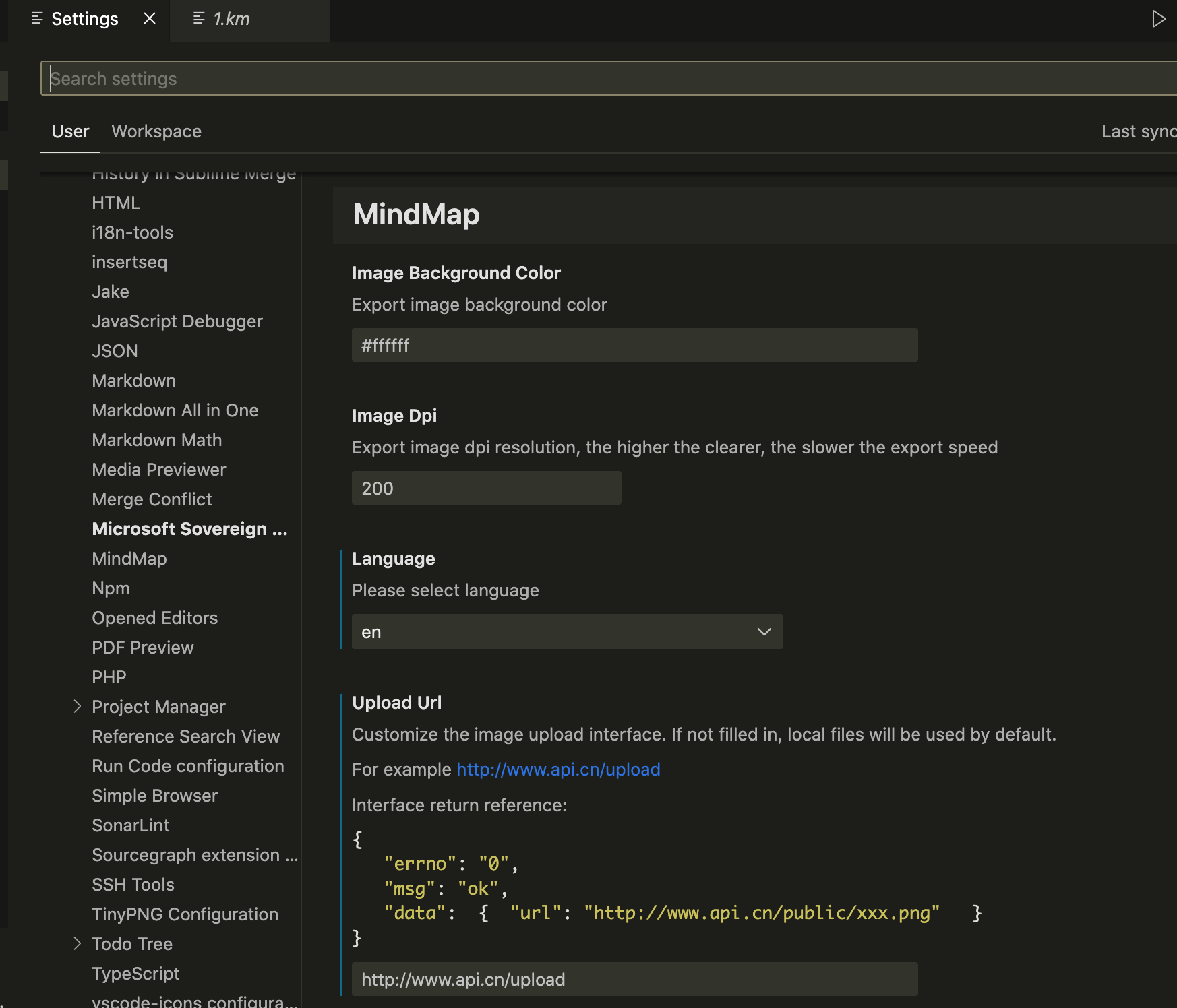Select the Workspace settings tab
The image size is (1177, 1008).
(x=156, y=131)
